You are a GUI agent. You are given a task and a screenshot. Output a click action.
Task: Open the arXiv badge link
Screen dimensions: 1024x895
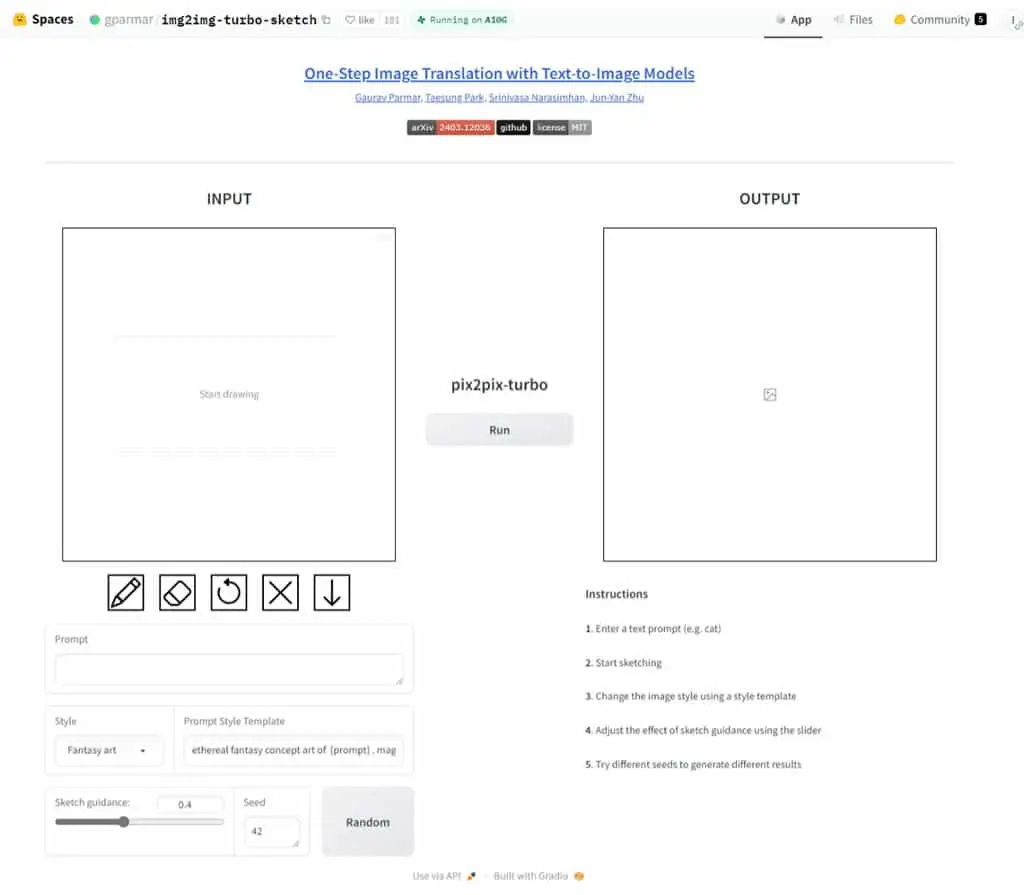click(x=451, y=127)
